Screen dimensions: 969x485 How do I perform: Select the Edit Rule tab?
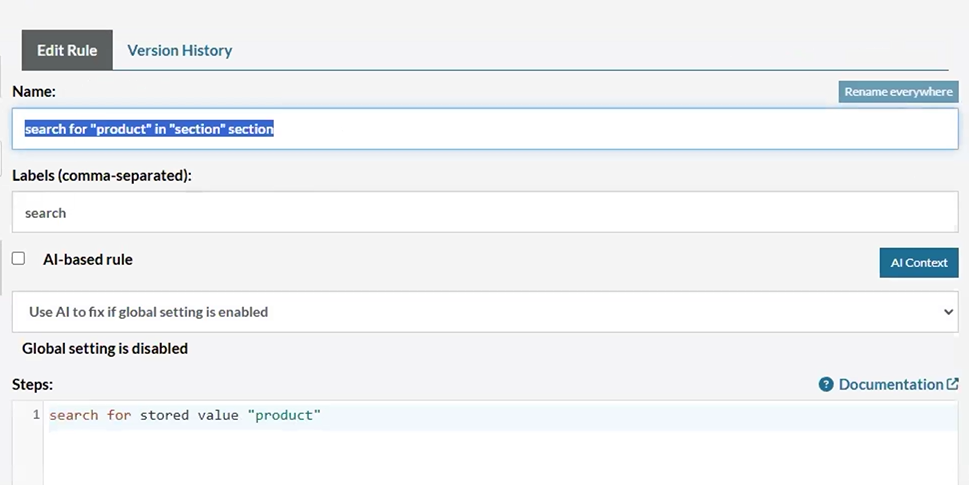(x=67, y=50)
